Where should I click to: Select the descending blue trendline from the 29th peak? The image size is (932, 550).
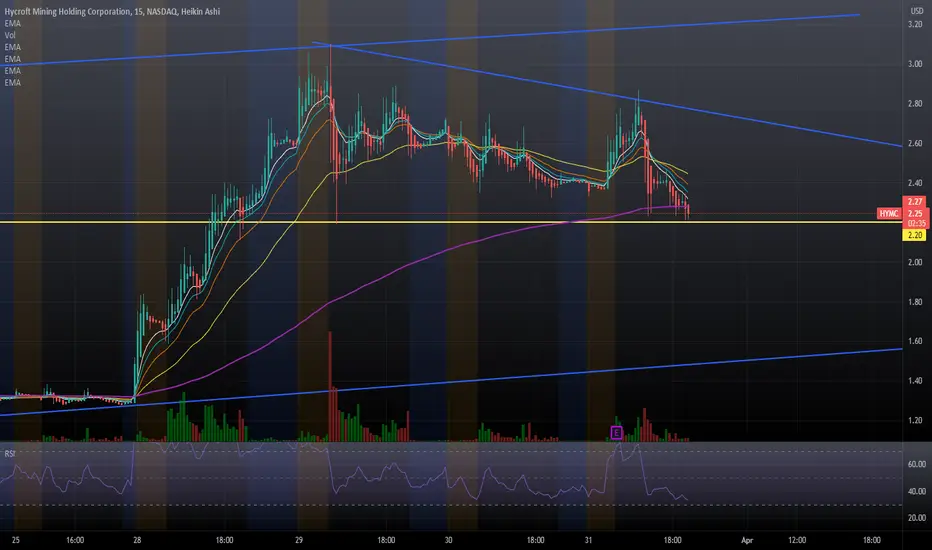tap(606, 95)
